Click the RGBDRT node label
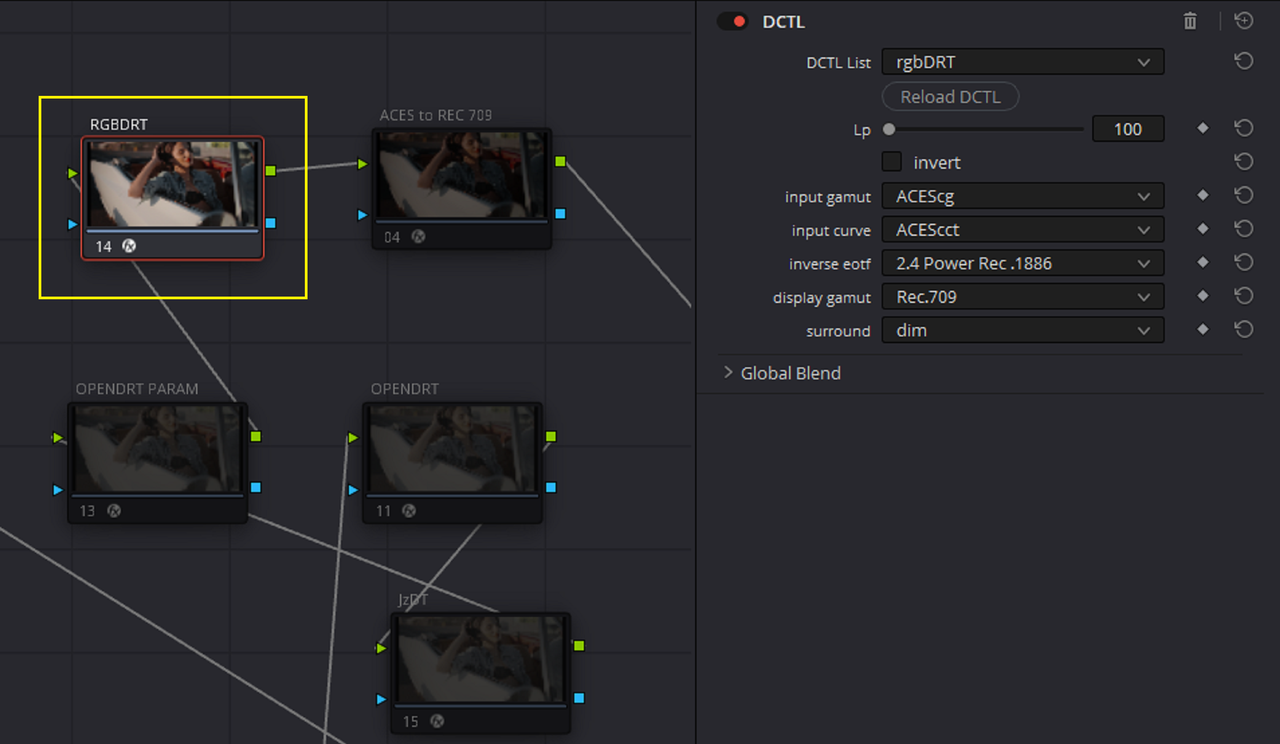The height and width of the screenshot is (744, 1280). 119,124
